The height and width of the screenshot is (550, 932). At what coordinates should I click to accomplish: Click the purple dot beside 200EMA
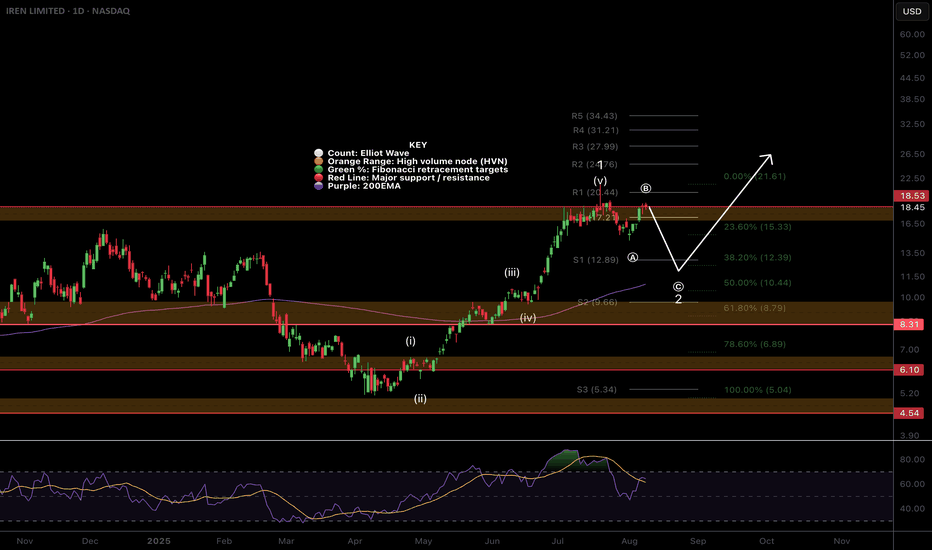(319, 186)
